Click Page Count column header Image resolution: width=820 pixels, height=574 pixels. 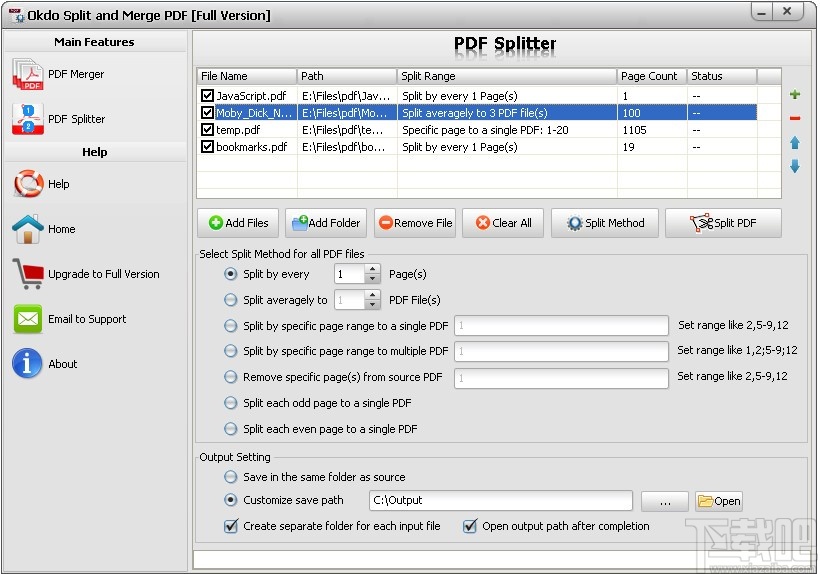652,76
